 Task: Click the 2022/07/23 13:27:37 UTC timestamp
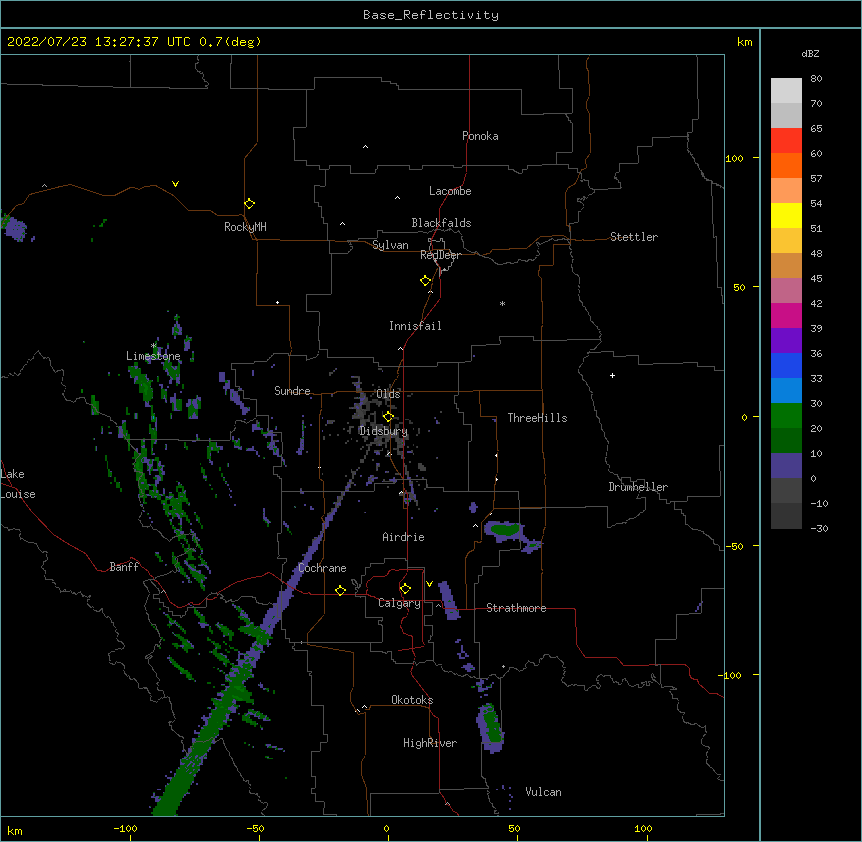[99, 42]
